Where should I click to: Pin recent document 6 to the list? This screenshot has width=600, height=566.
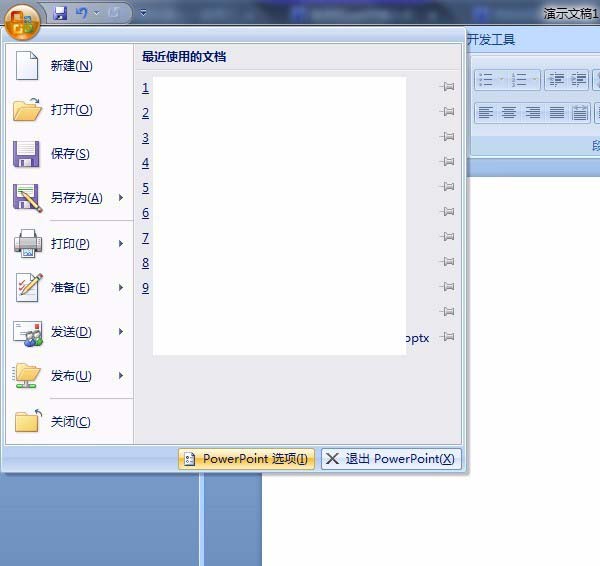point(447,212)
